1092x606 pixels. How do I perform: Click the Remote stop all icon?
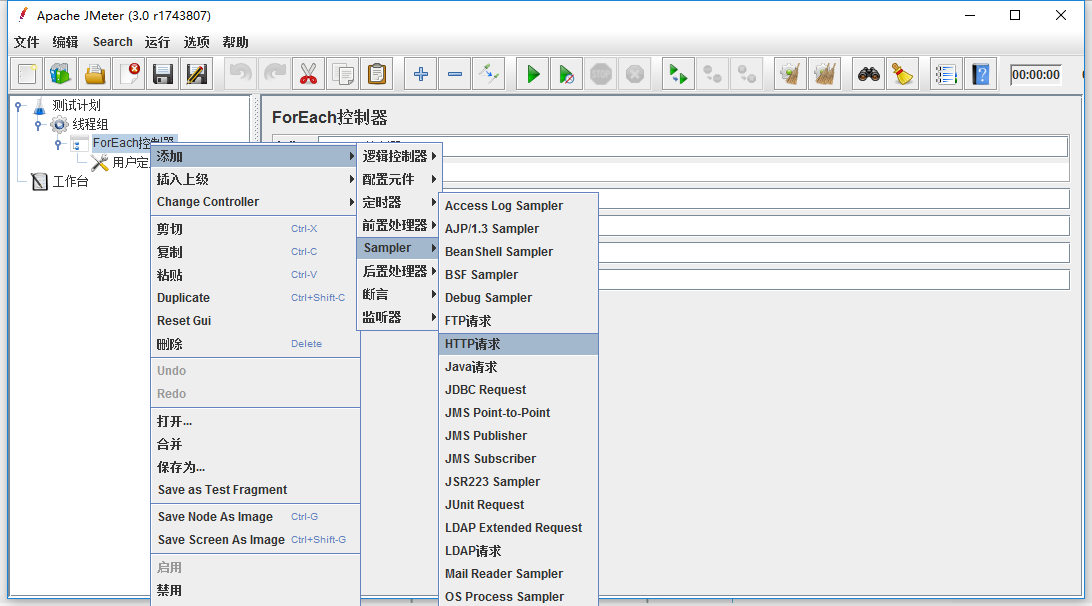pos(712,74)
